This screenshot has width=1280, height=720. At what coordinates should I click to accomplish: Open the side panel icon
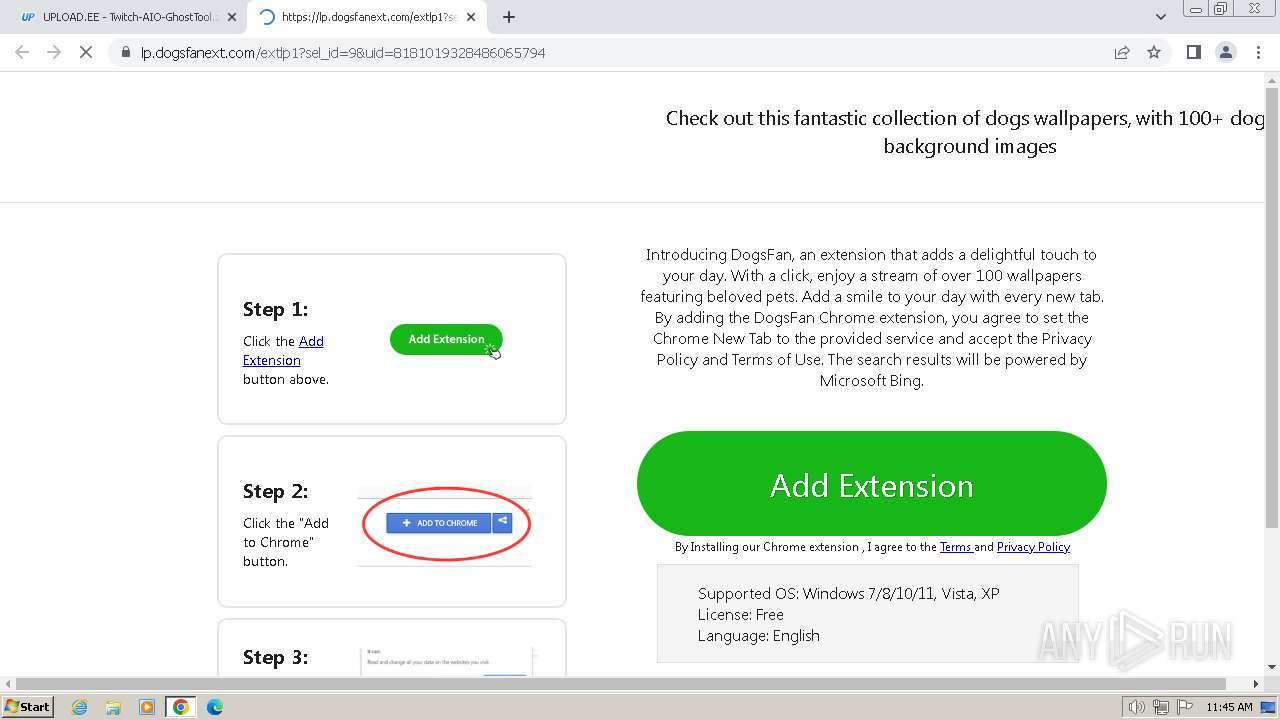click(1193, 52)
